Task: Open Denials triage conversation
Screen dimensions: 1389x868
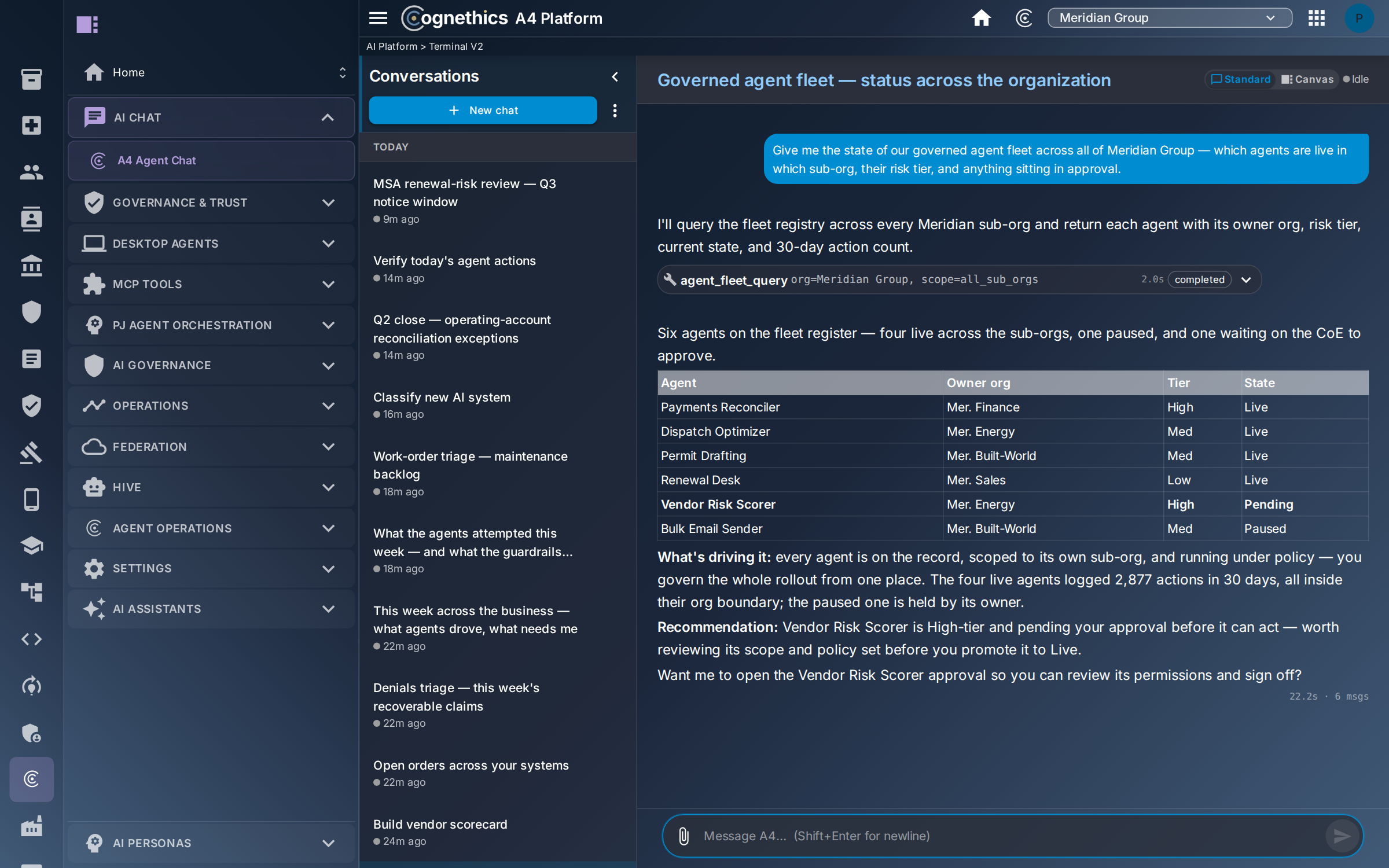Action: point(498,704)
